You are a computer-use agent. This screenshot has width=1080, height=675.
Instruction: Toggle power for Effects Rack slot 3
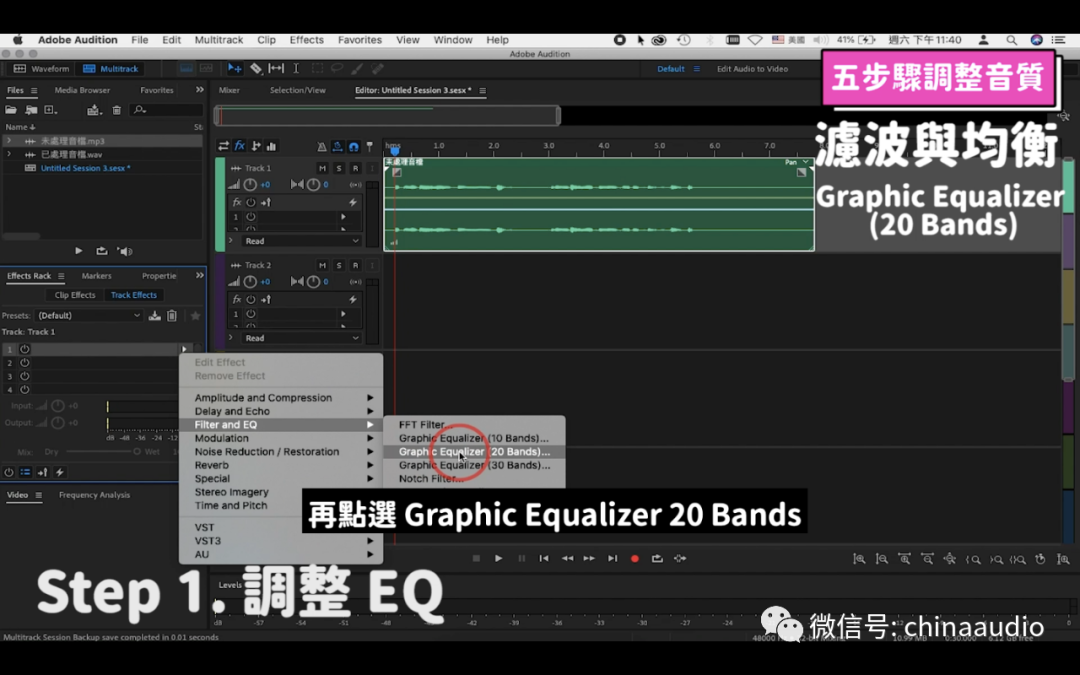(25, 376)
